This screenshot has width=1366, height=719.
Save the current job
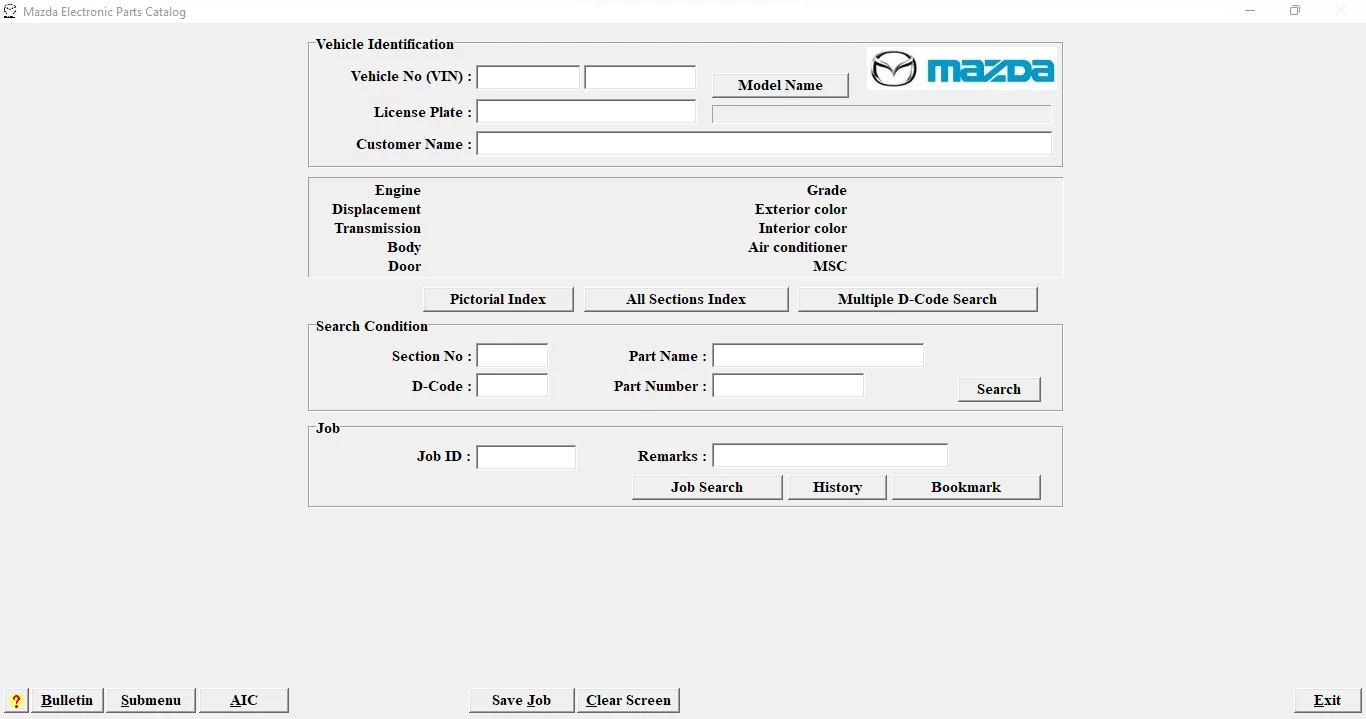click(521, 701)
